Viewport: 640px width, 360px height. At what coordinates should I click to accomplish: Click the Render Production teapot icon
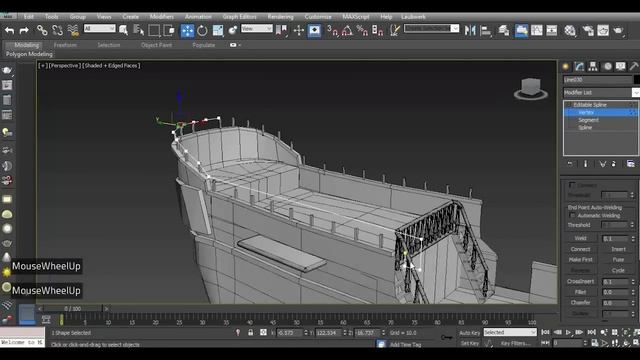click(619, 30)
